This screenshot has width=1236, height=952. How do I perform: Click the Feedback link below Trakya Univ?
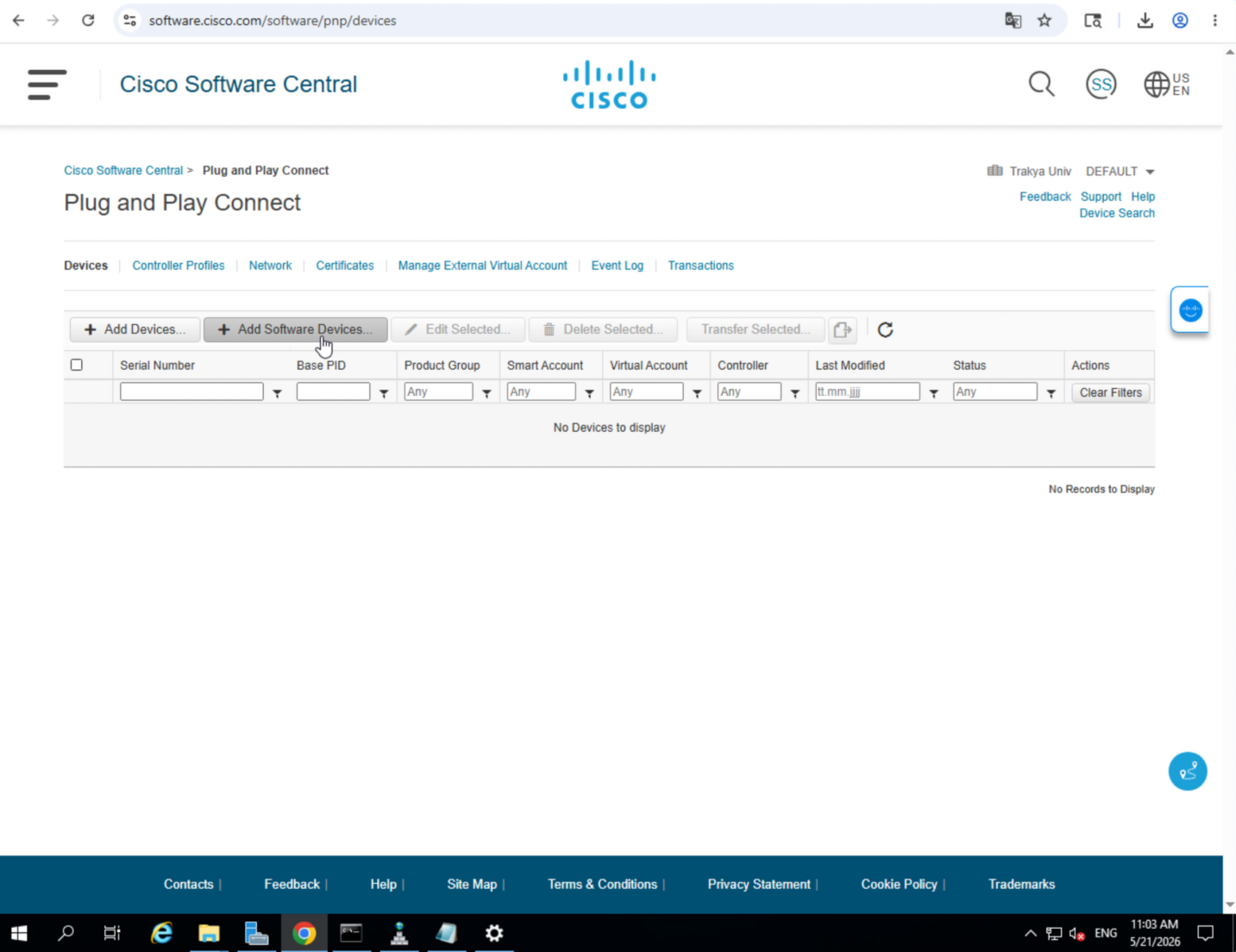tap(1045, 197)
